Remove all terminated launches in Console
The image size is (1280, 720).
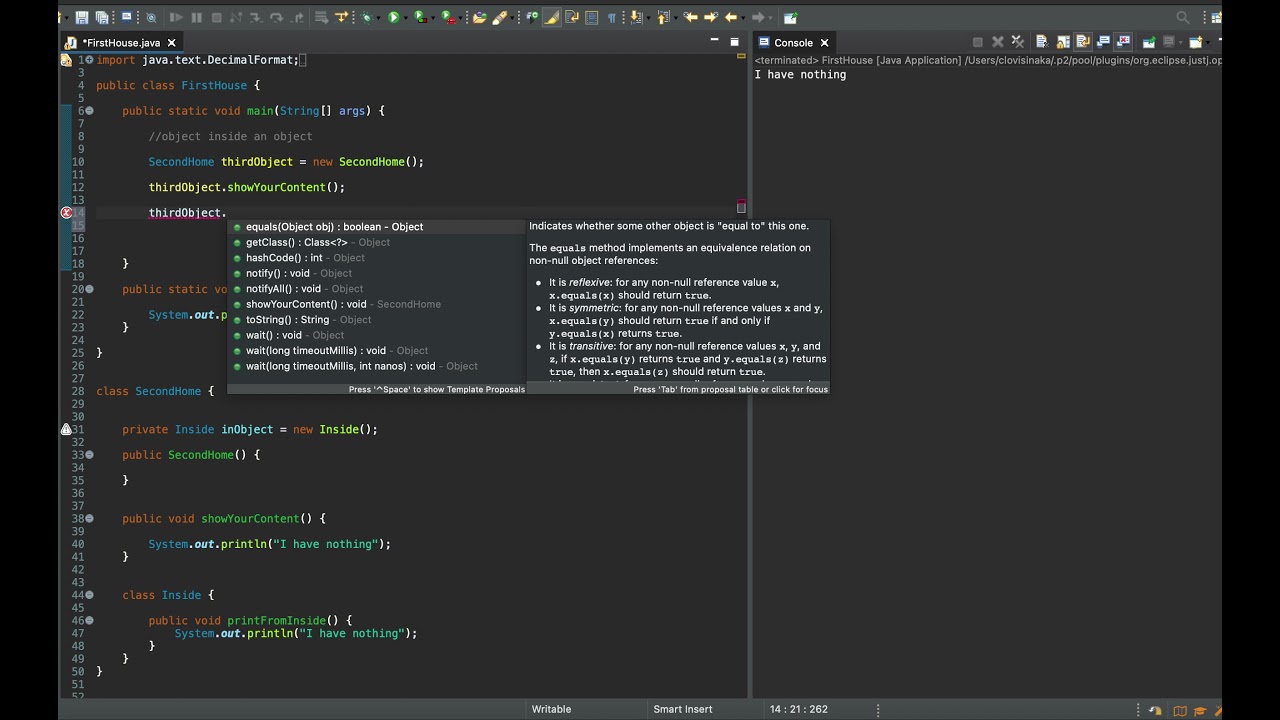(1018, 42)
